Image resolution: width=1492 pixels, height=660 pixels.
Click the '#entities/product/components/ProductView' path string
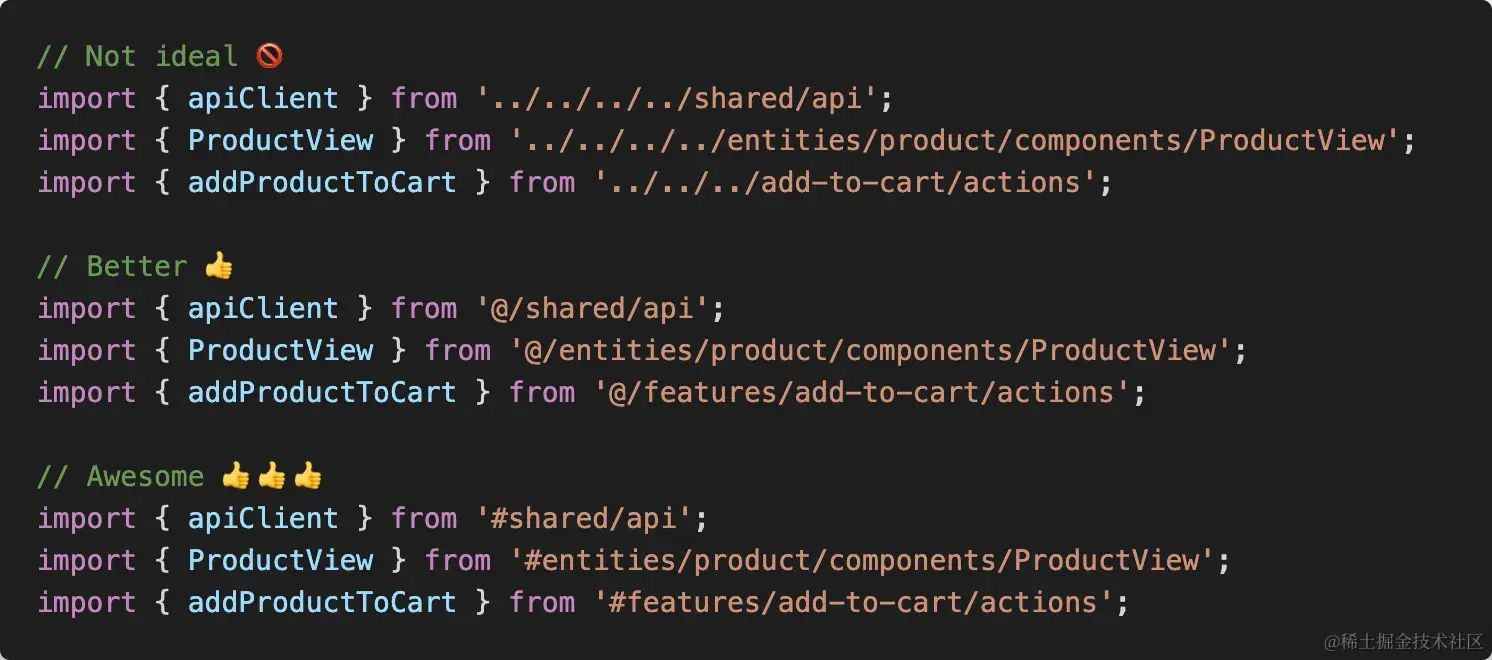tap(862, 560)
